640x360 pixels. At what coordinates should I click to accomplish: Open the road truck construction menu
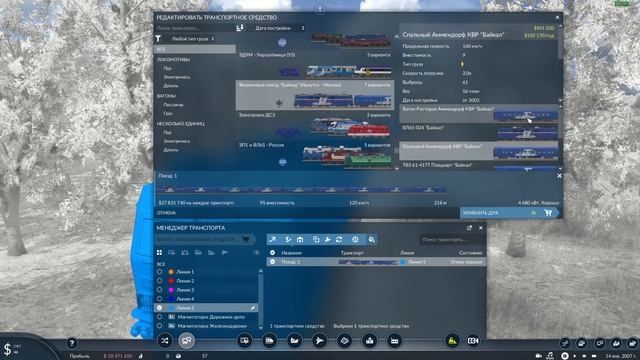click(269, 340)
